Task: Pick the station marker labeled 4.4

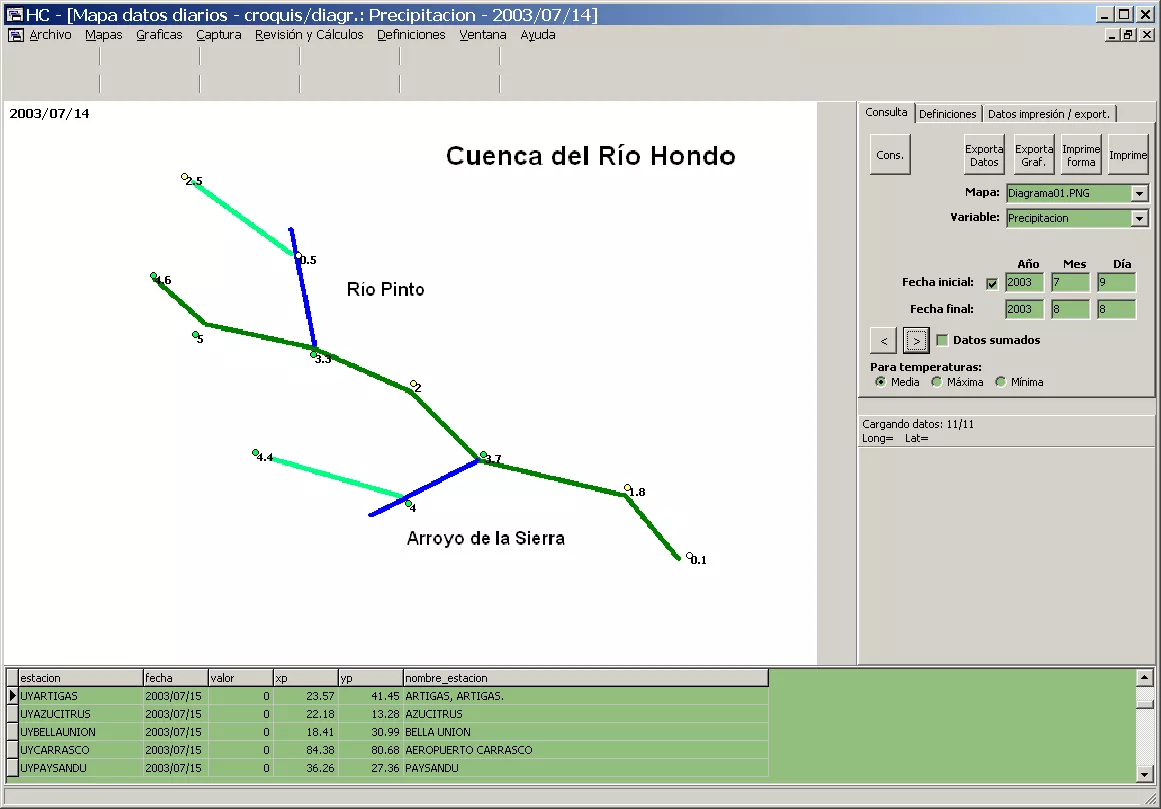Action: point(256,453)
